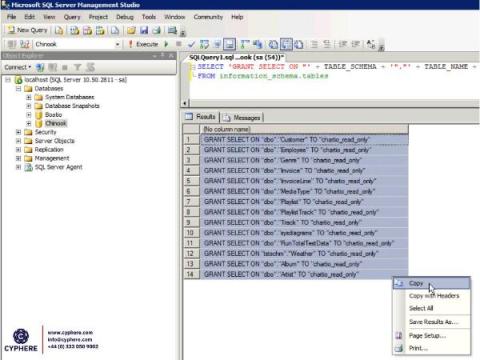Click the Cancel Executing Query stop icon
This screenshot has height=360, width=480.
tap(179, 44)
